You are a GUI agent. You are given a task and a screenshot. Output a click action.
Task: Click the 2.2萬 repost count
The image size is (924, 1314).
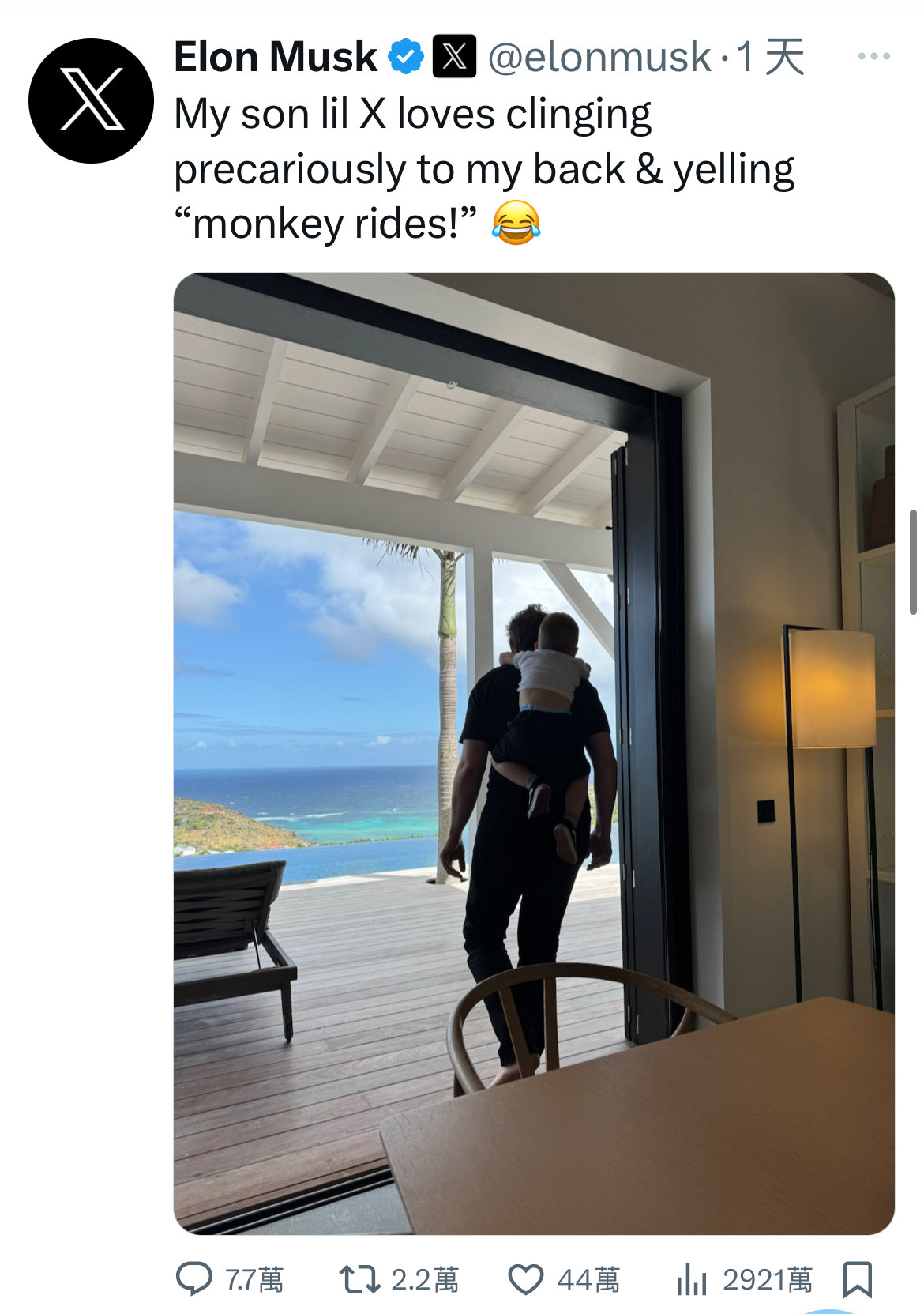coord(425,1279)
